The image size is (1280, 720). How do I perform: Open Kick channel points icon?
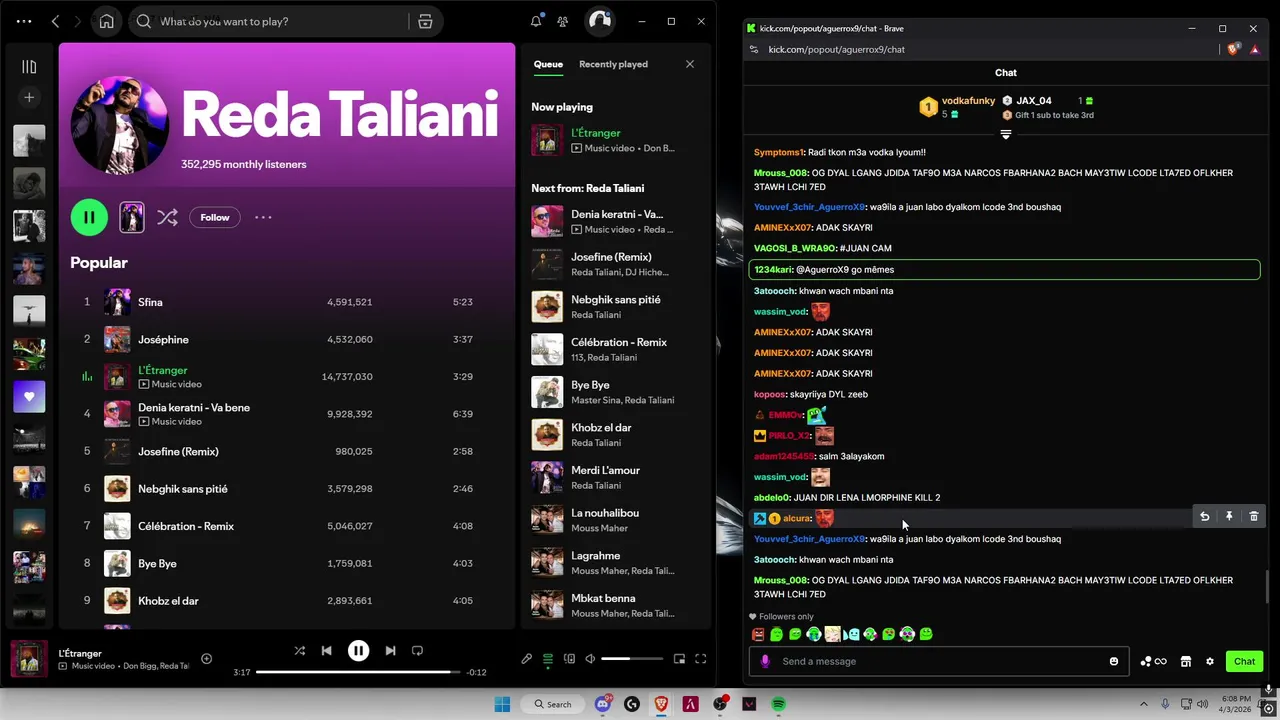1153,661
